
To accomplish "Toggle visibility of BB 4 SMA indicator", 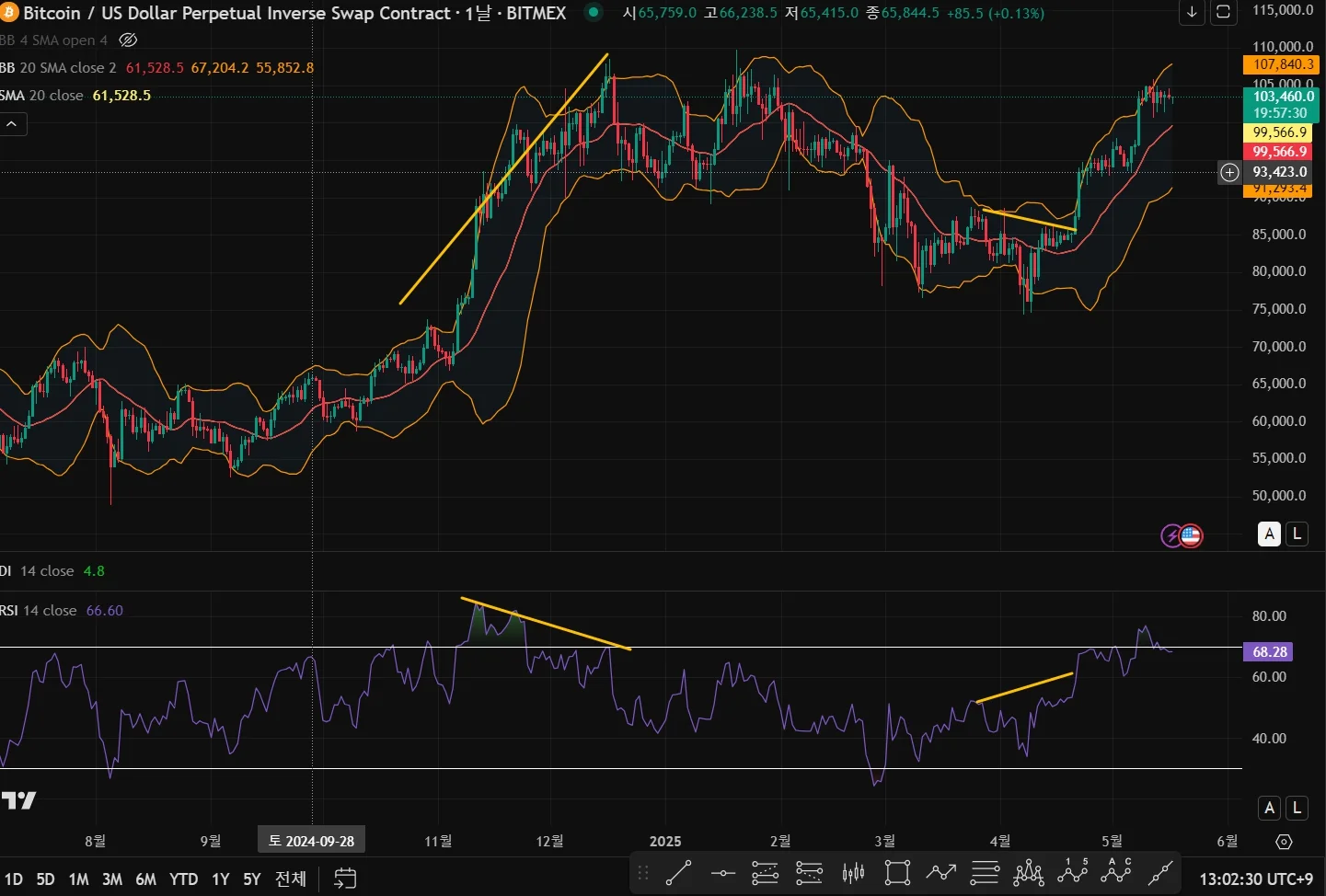I will 129,40.
